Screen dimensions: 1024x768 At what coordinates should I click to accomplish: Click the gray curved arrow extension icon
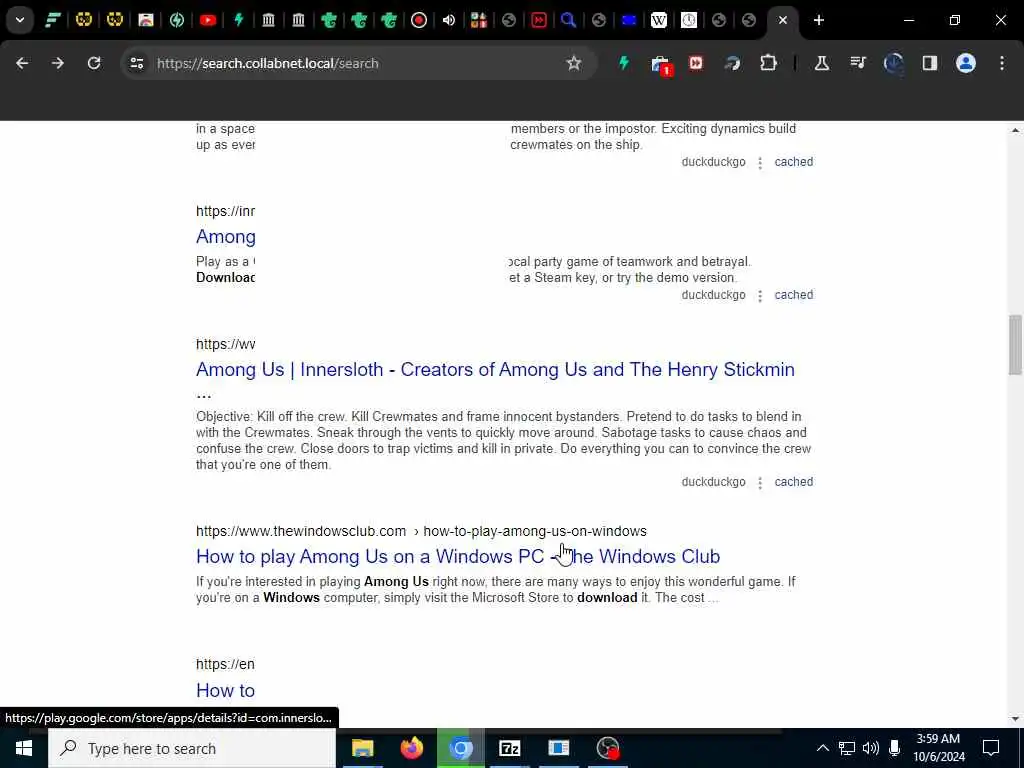(732, 63)
